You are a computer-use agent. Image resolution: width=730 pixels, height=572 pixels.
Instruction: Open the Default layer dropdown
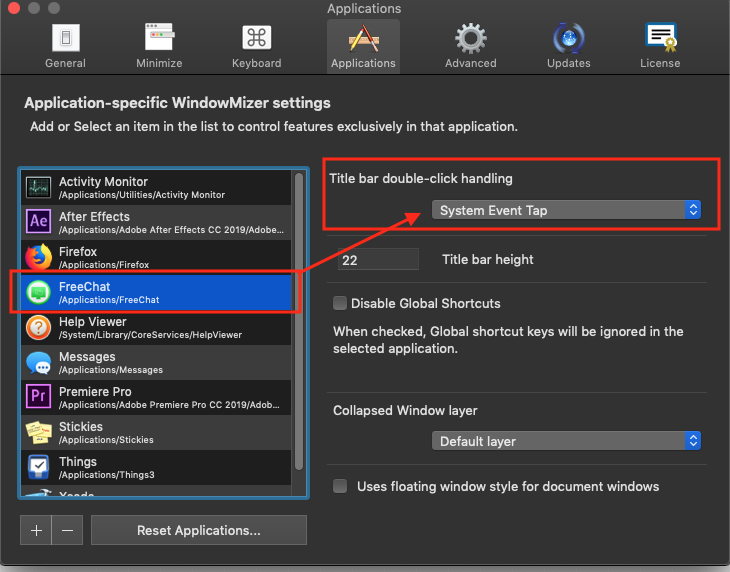coord(566,441)
